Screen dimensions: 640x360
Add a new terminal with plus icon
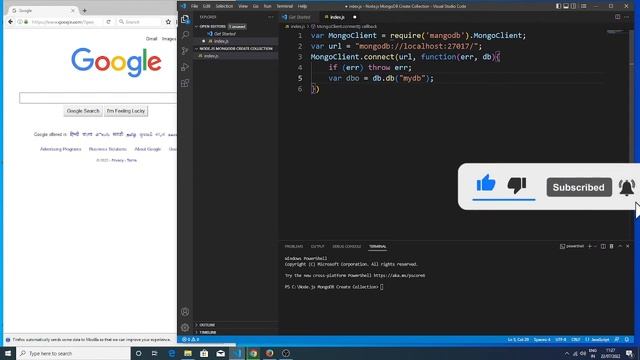[589, 247]
